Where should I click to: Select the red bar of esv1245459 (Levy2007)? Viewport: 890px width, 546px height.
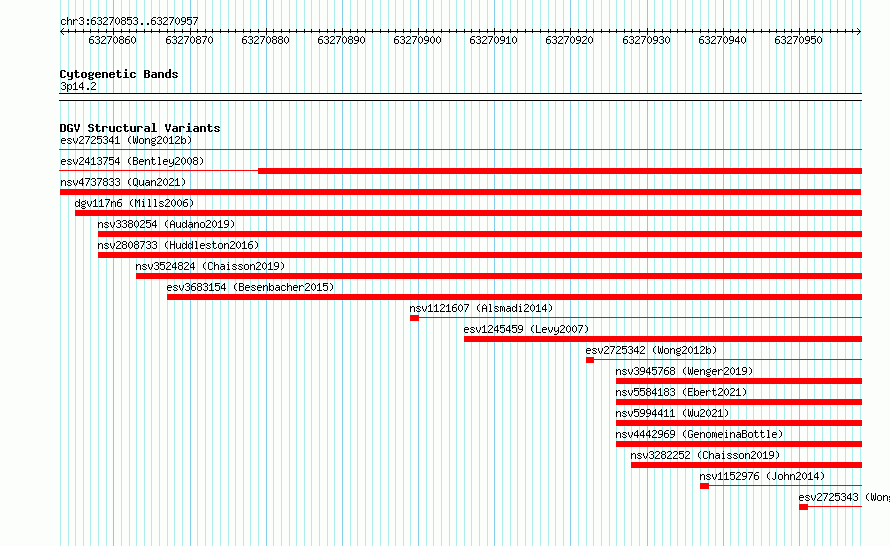point(663,339)
